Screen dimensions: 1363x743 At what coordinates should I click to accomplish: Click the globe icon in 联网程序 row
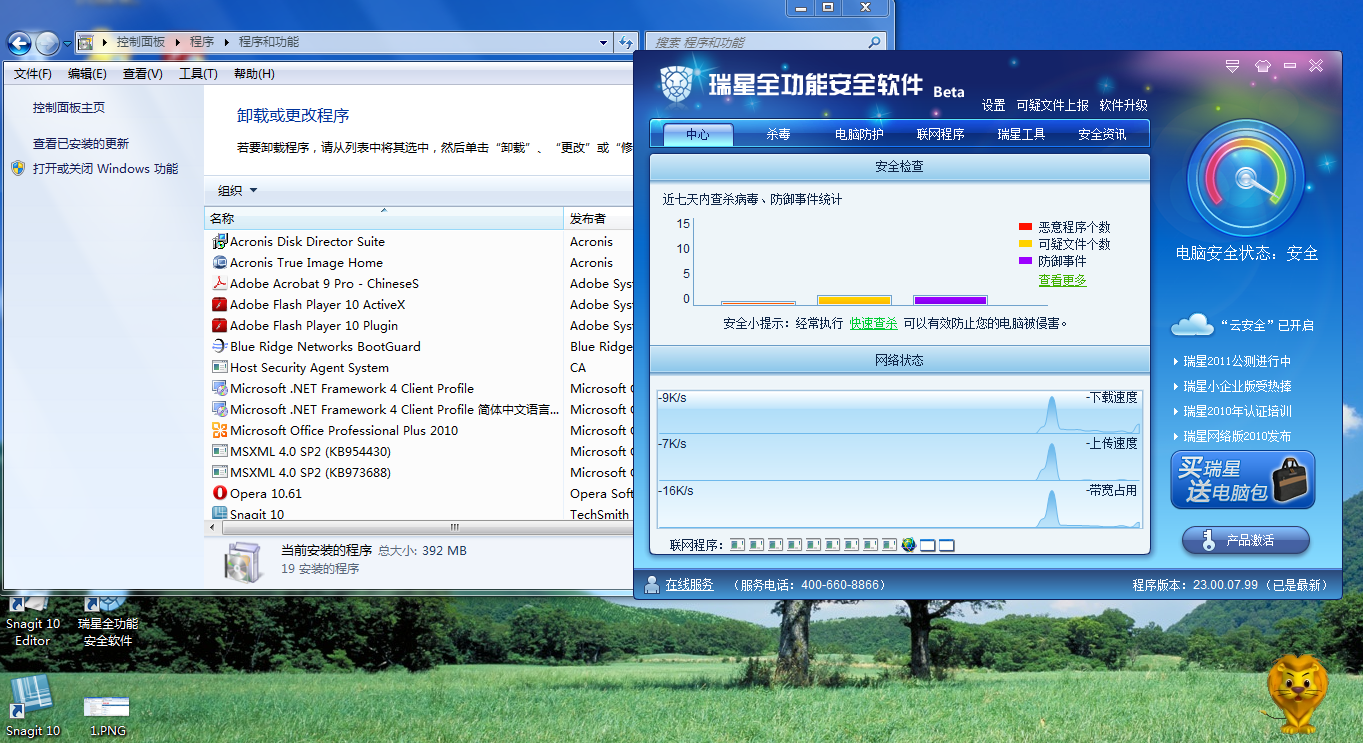point(908,545)
